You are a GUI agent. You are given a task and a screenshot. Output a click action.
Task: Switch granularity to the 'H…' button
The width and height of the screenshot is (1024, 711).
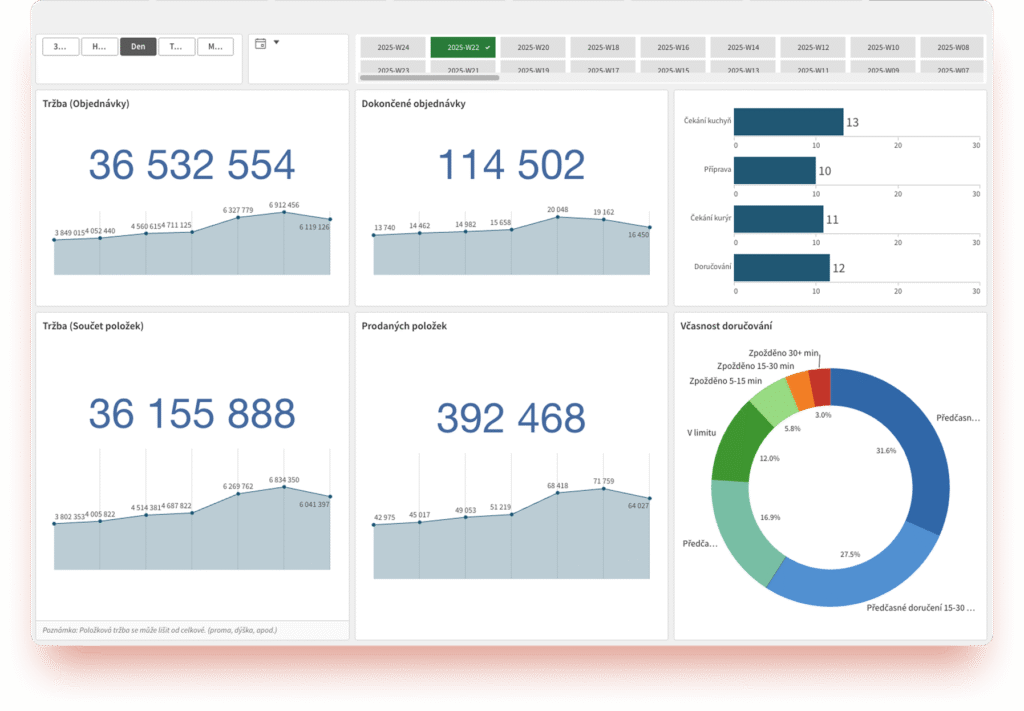pyautogui.click(x=99, y=46)
